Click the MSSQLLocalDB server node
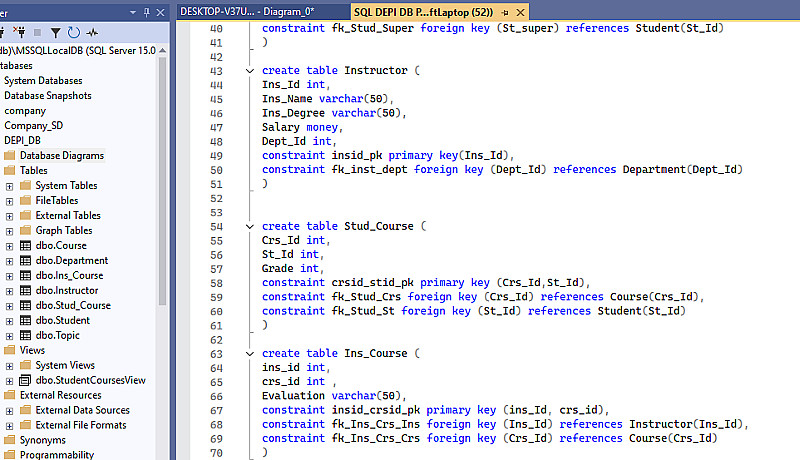 coord(78,50)
